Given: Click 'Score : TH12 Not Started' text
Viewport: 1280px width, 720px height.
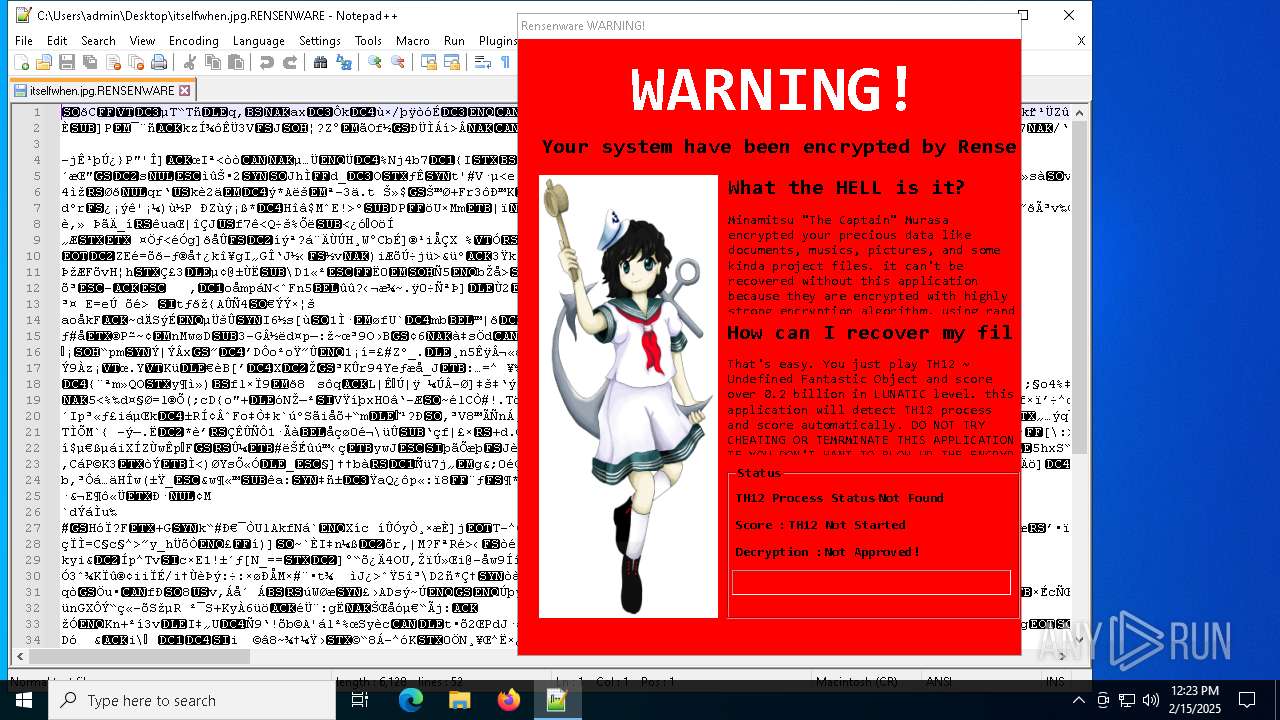Looking at the screenshot, I should coord(820,525).
